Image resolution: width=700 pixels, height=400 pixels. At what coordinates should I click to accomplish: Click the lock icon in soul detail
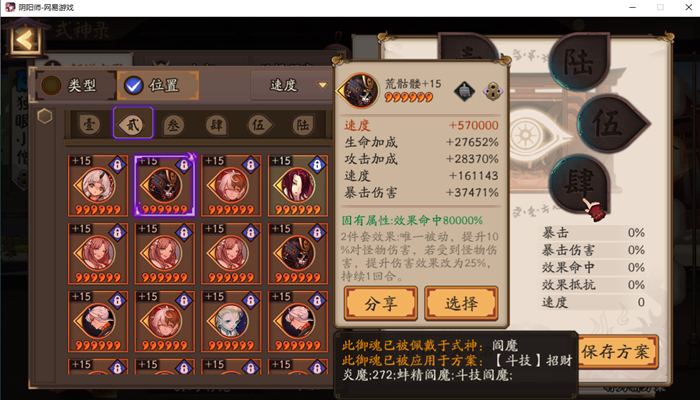point(493,91)
